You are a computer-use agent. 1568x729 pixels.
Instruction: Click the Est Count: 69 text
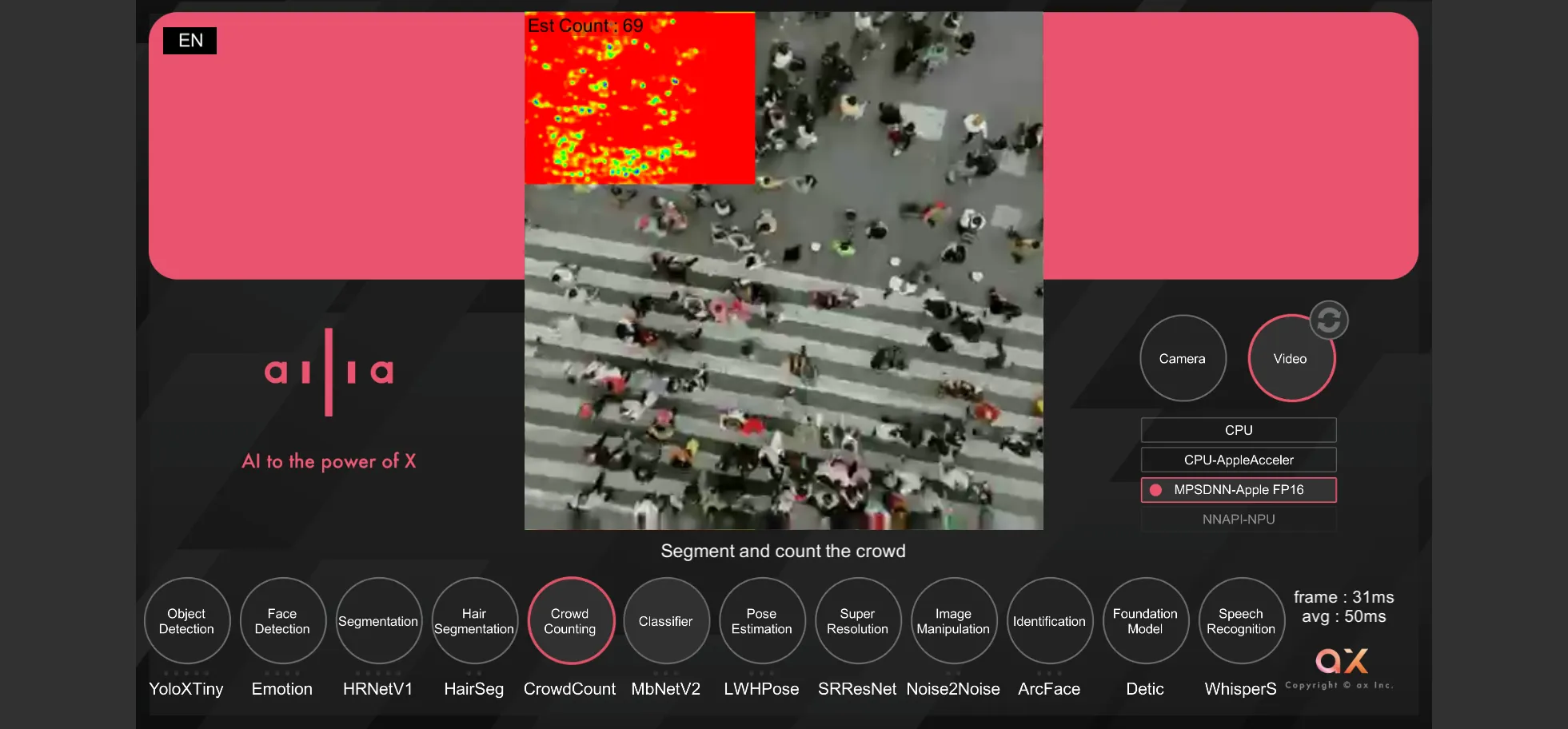[x=585, y=26]
